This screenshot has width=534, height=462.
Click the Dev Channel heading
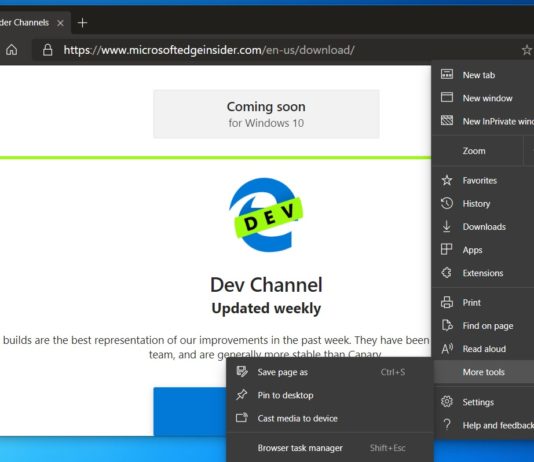tap(266, 285)
